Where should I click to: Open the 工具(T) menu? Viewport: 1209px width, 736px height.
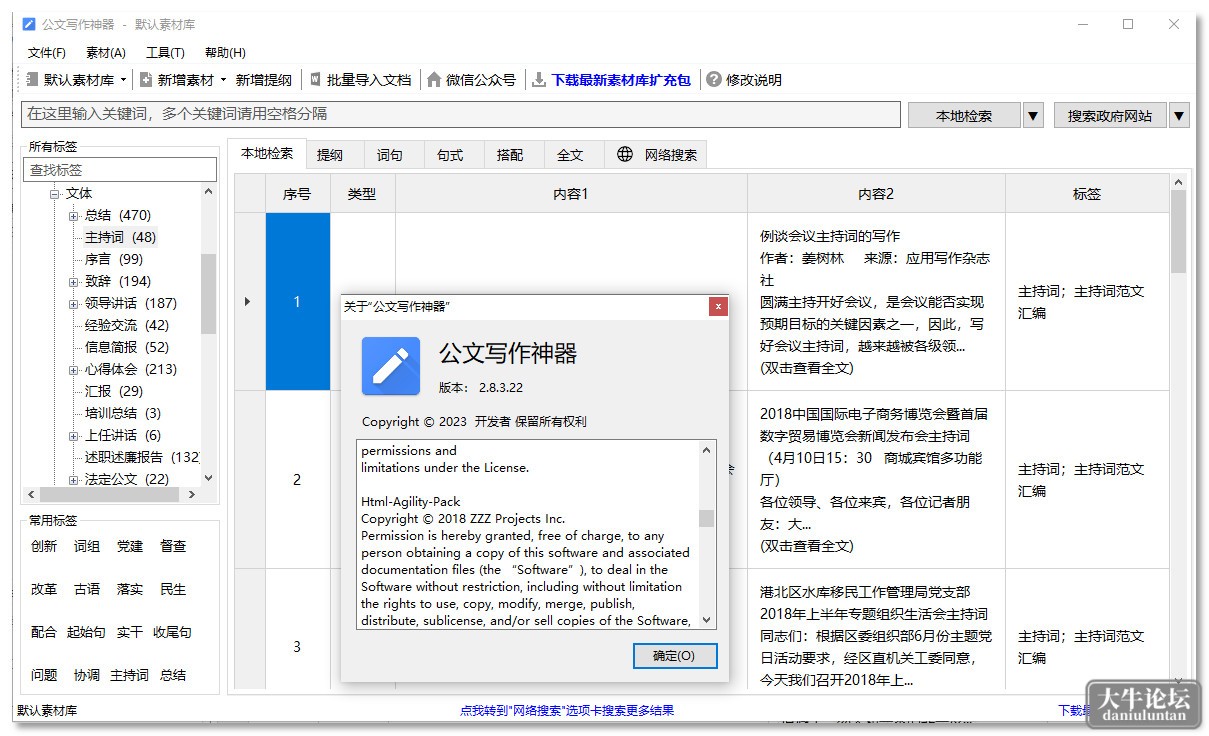[x=165, y=53]
